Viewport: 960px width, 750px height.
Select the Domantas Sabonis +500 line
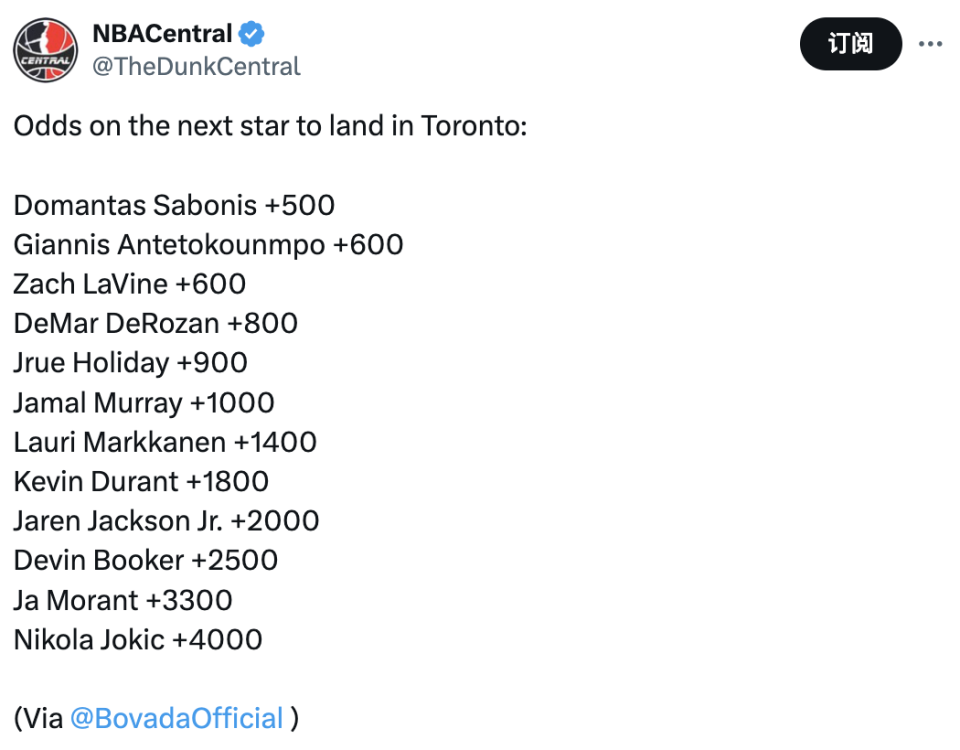tap(174, 204)
